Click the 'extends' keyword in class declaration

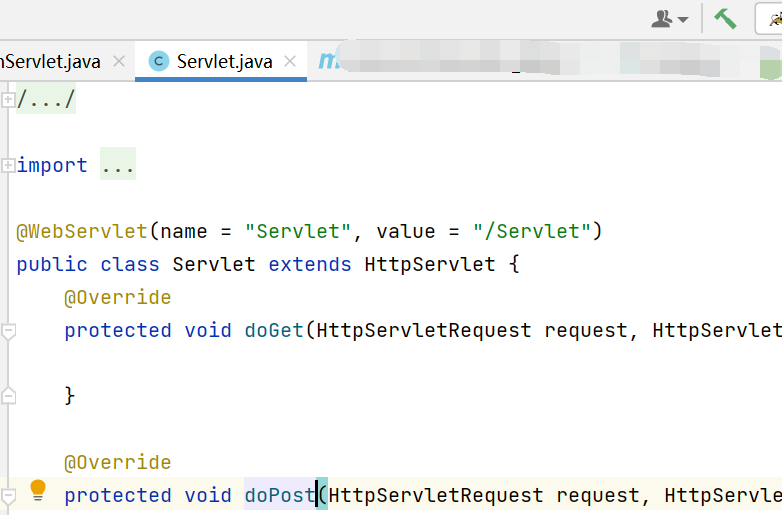click(x=310, y=264)
